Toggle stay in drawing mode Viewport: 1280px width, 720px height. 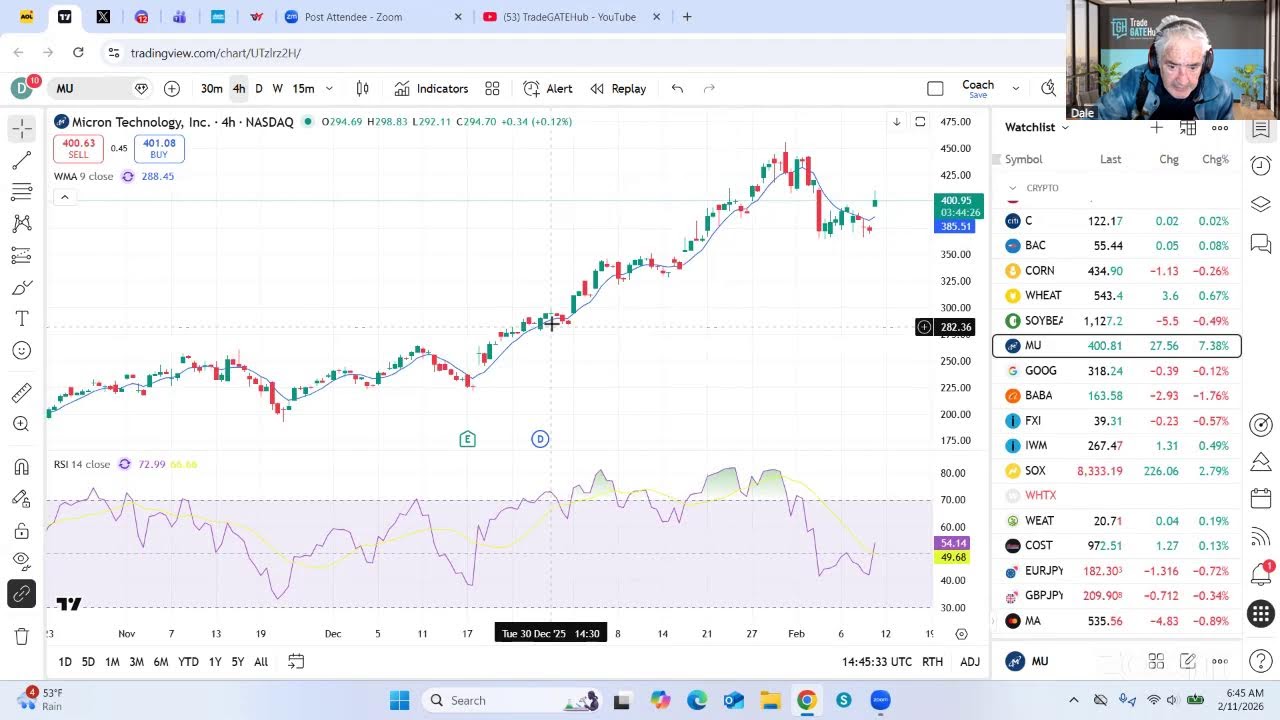pos(22,498)
